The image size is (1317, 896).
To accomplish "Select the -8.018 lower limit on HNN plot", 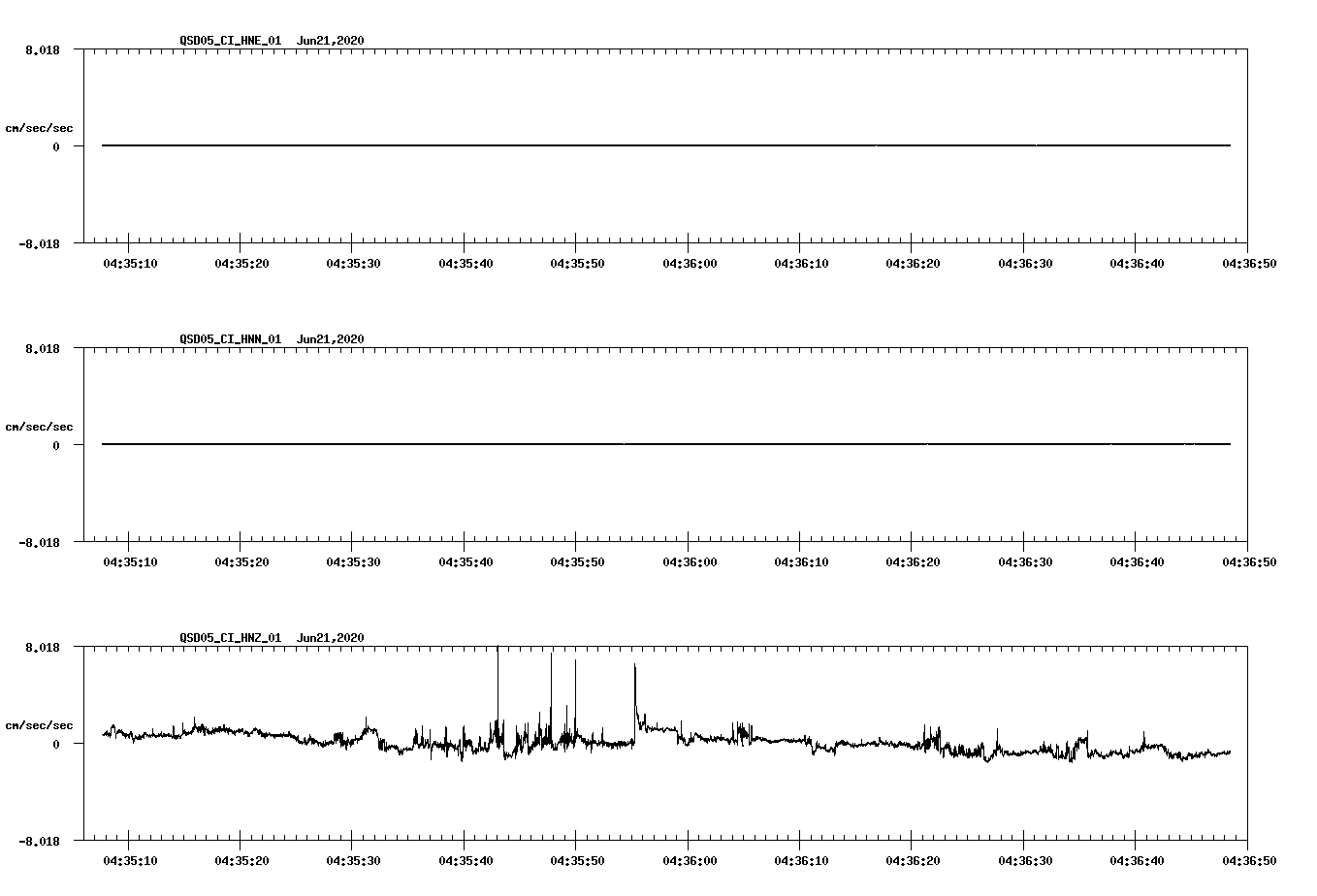I will tap(39, 543).
